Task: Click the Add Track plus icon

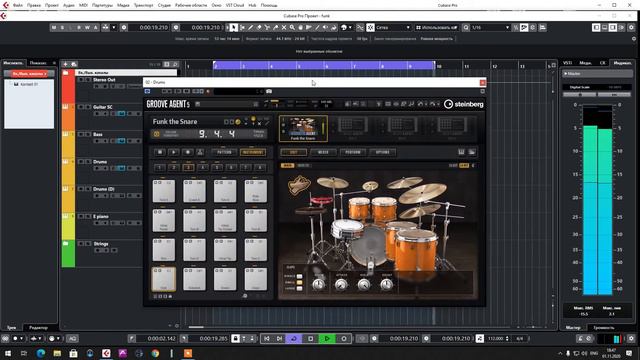Action: (65, 64)
